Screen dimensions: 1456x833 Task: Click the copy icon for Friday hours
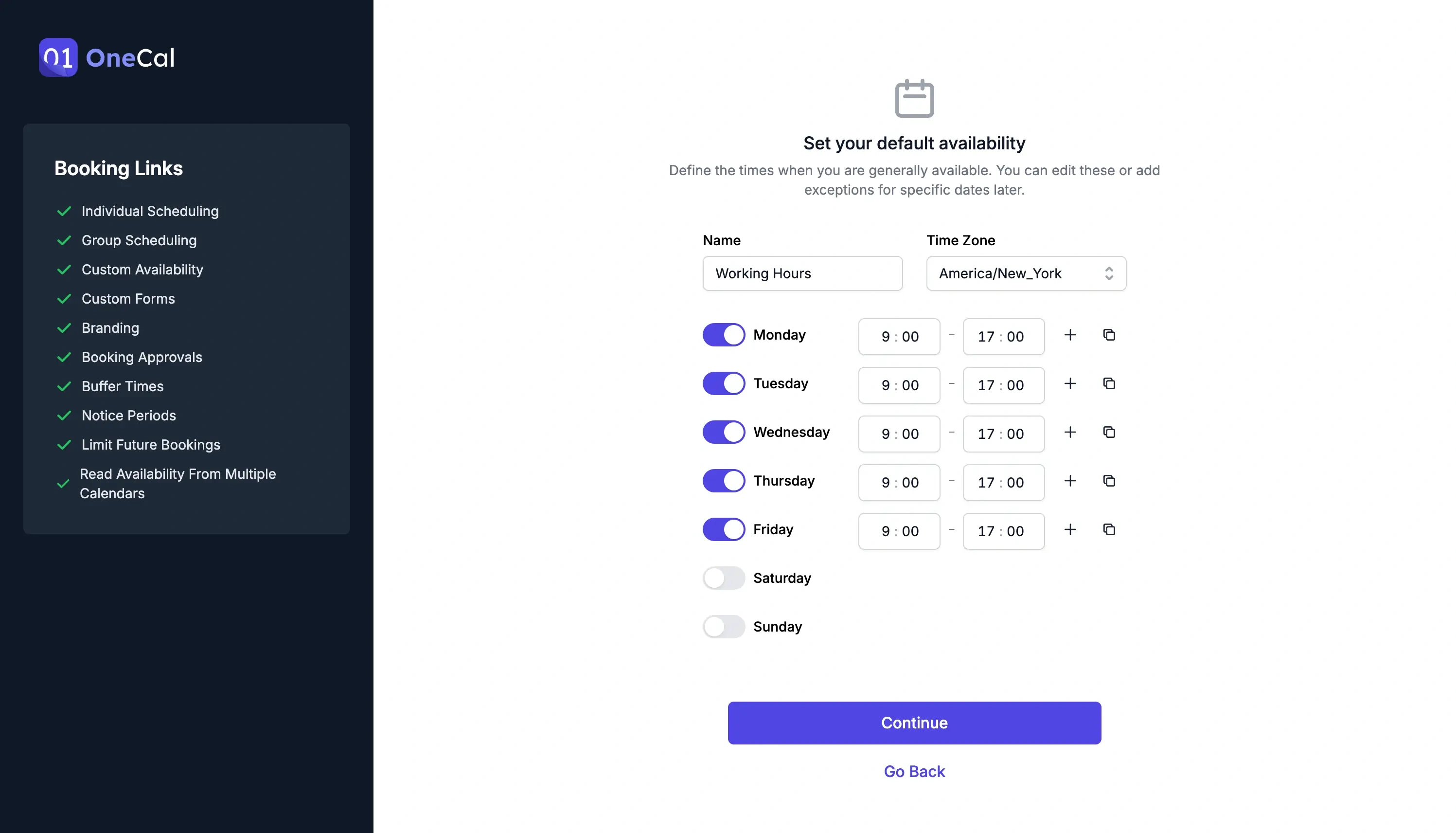(x=1108, y=529)
